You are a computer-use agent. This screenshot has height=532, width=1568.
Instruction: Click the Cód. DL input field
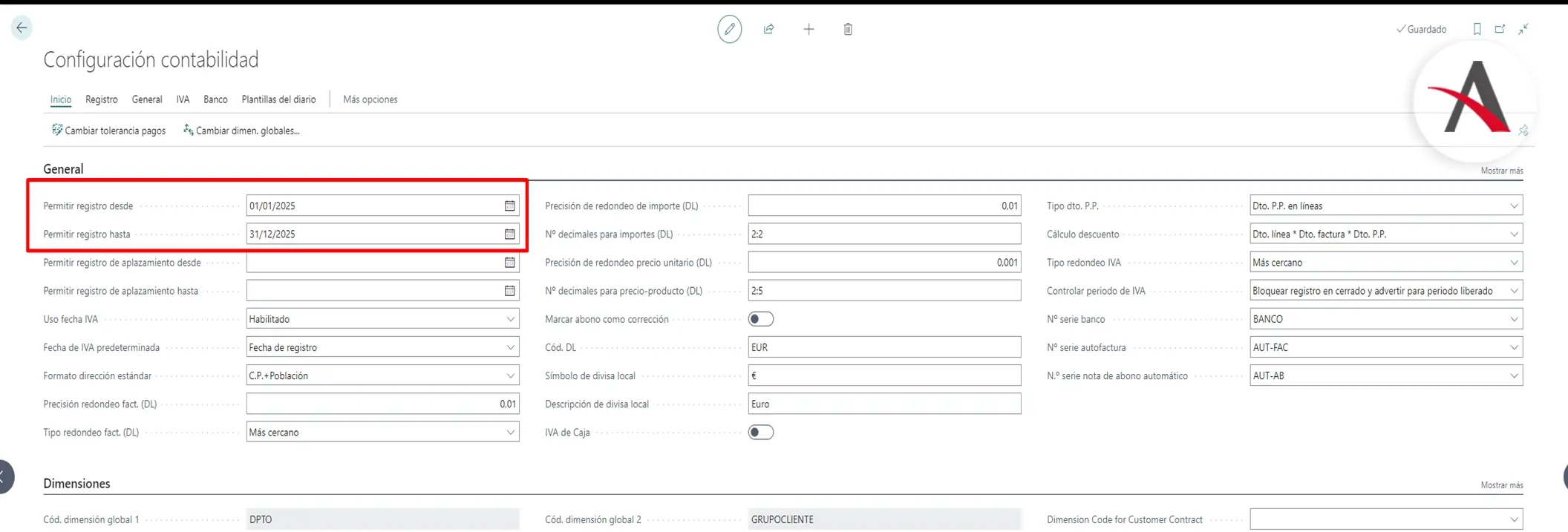[x=883, y=347]
